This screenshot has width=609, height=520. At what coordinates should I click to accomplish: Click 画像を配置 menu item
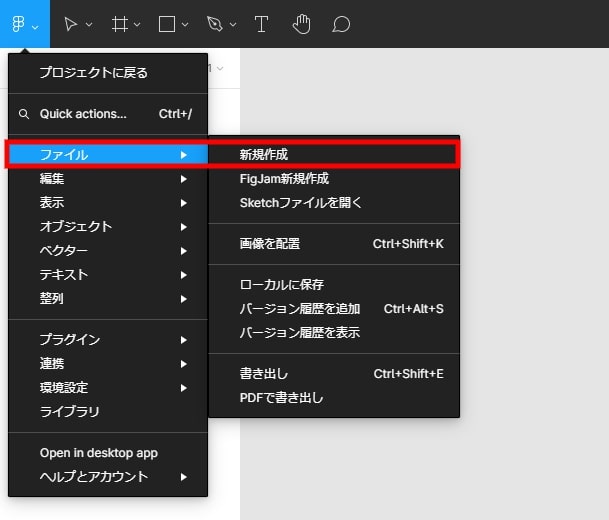tap(270, 243)
